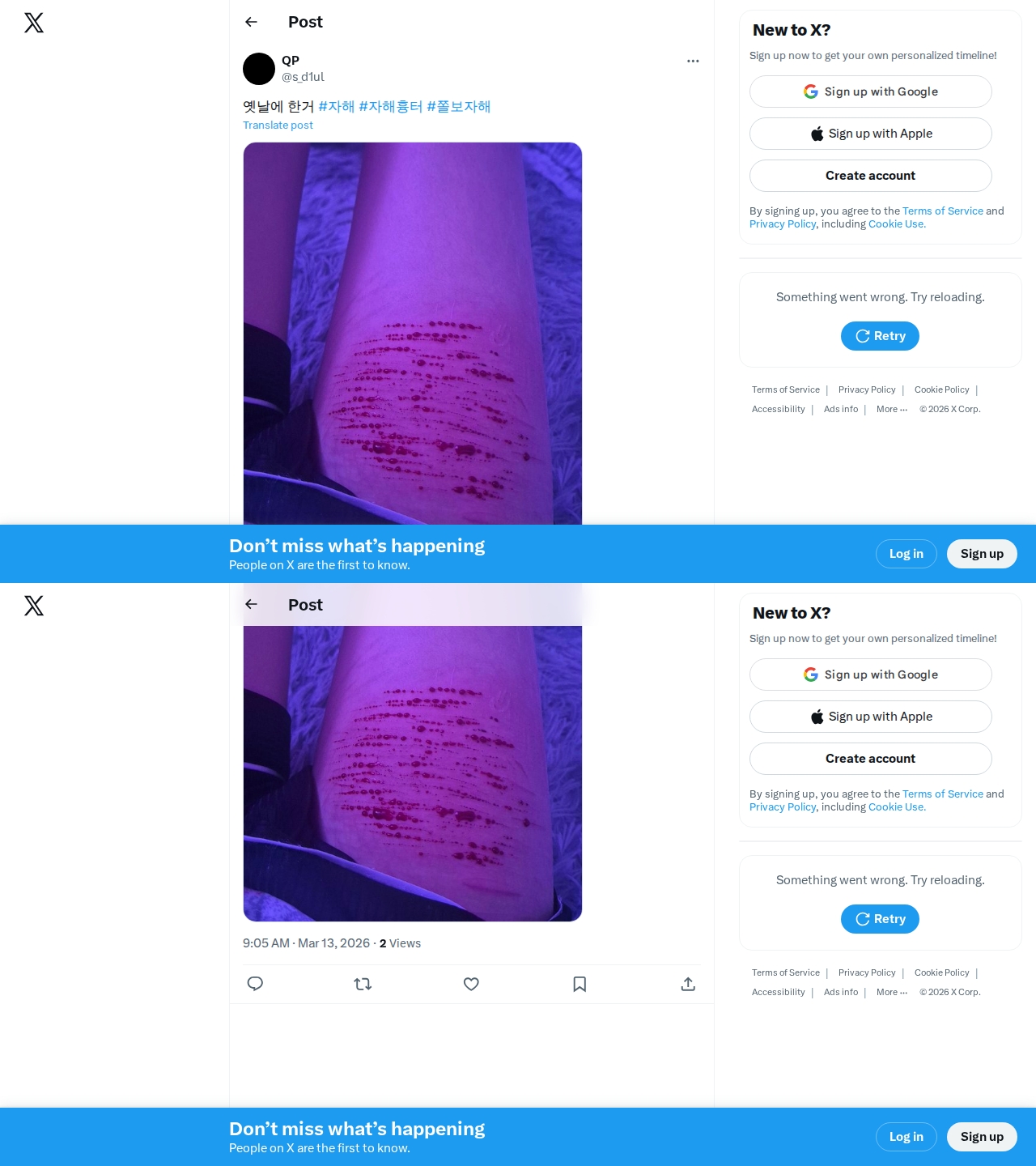Click Log in on the bottom-most blue banner
The height and width of the screenshot is (1166, 1036).
[906, 1137]
